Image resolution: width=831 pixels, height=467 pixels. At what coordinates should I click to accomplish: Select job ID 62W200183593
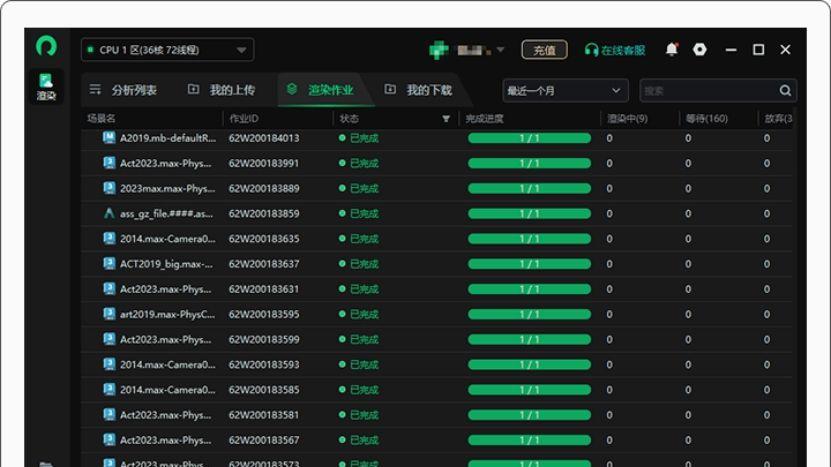(264, 365)
